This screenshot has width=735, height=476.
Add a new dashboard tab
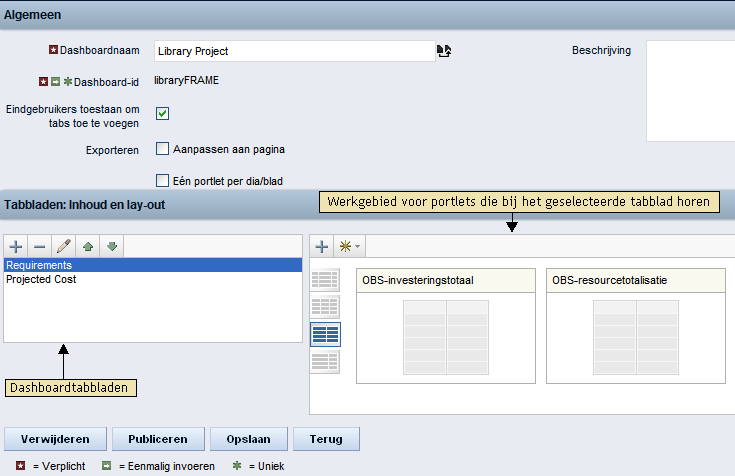click(16, 246)
